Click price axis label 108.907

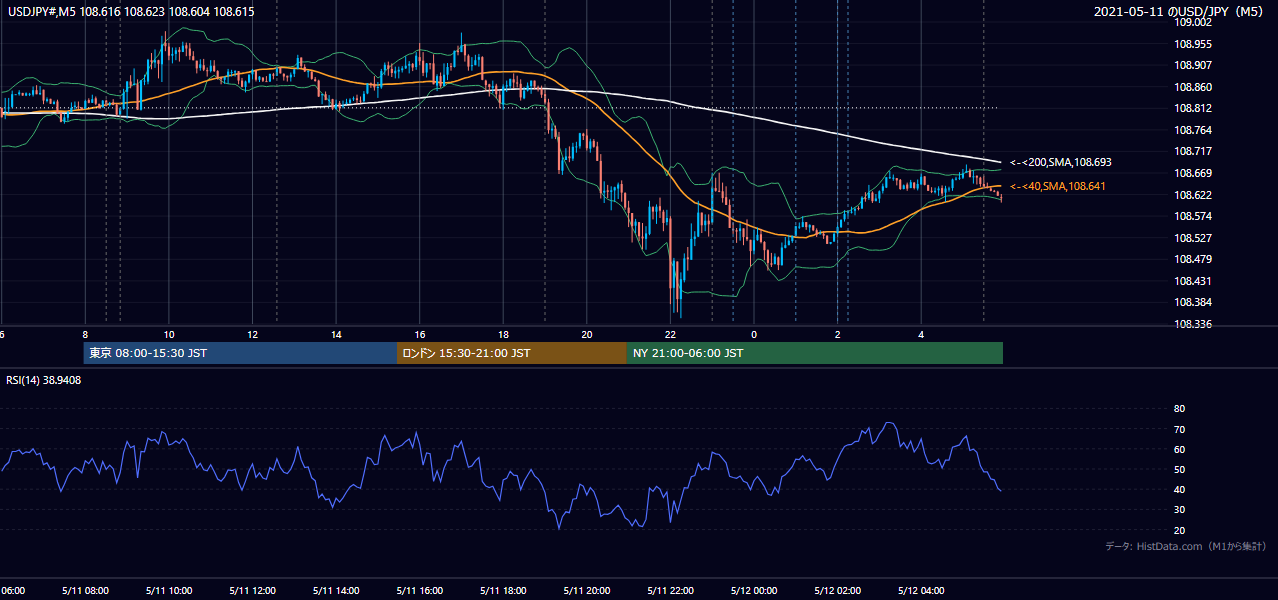pos(1194,66)
